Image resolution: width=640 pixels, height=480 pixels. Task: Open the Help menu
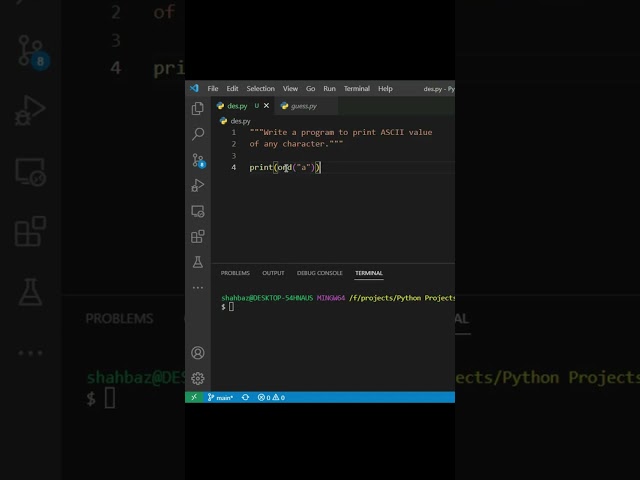coord(385,89)
